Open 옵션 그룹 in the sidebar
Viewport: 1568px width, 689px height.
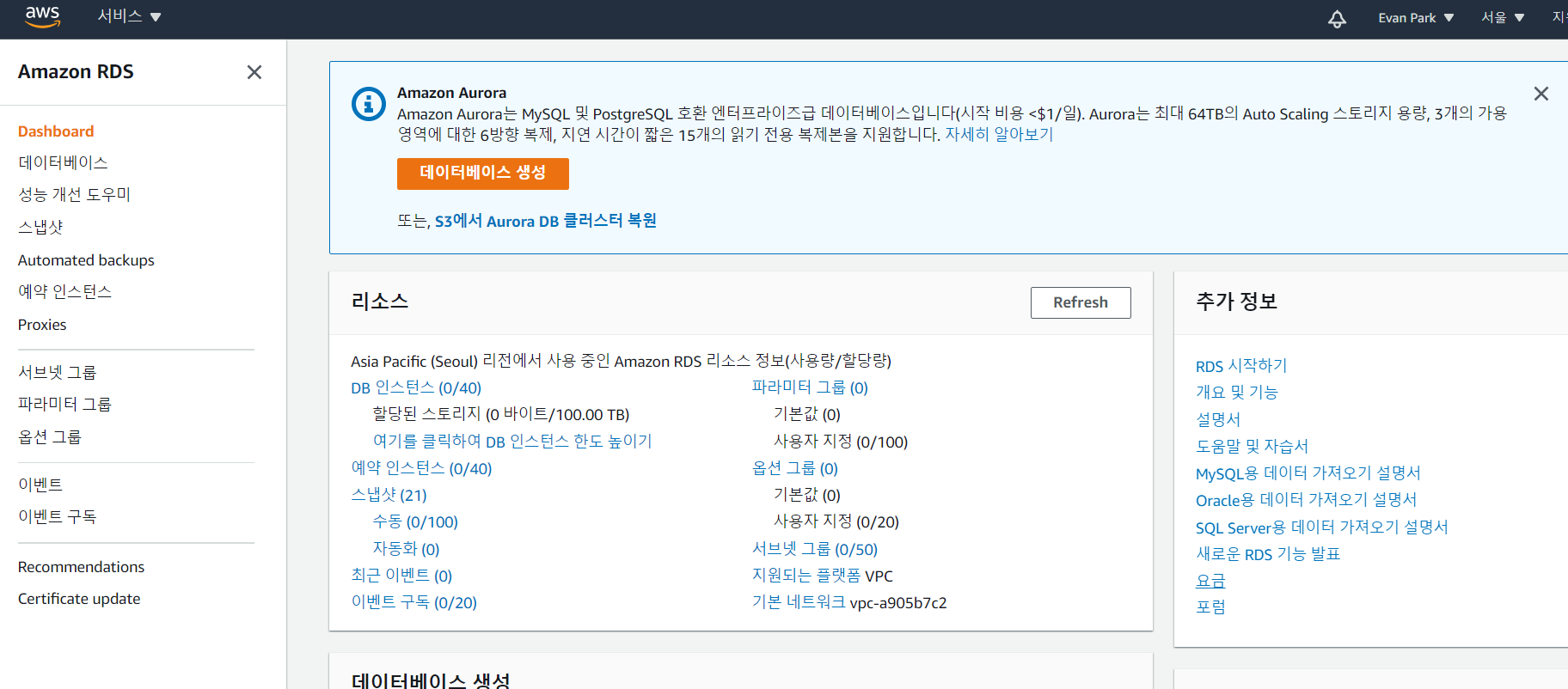[x=49, y=436]
